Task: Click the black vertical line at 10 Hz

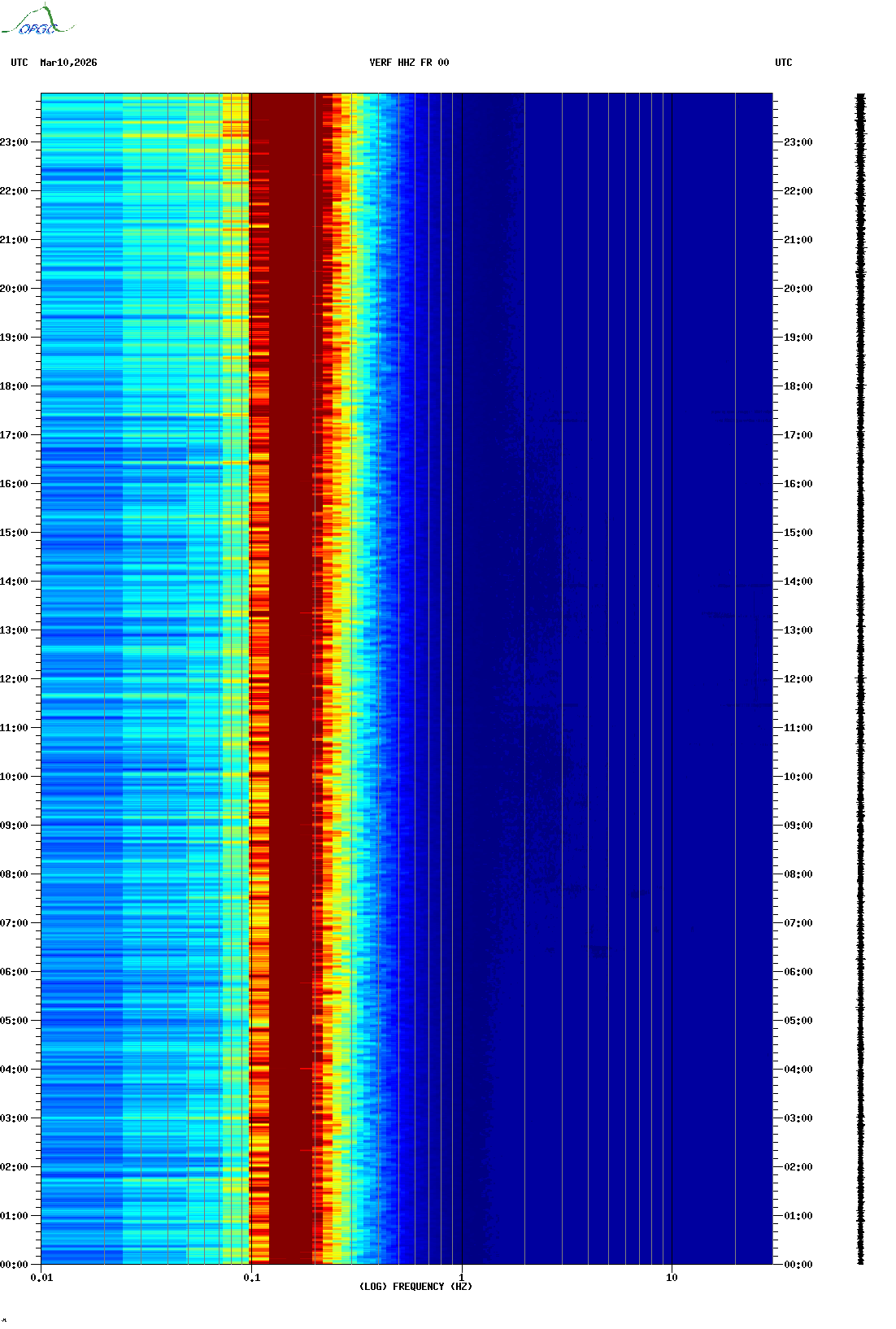Action: point(672,679)
